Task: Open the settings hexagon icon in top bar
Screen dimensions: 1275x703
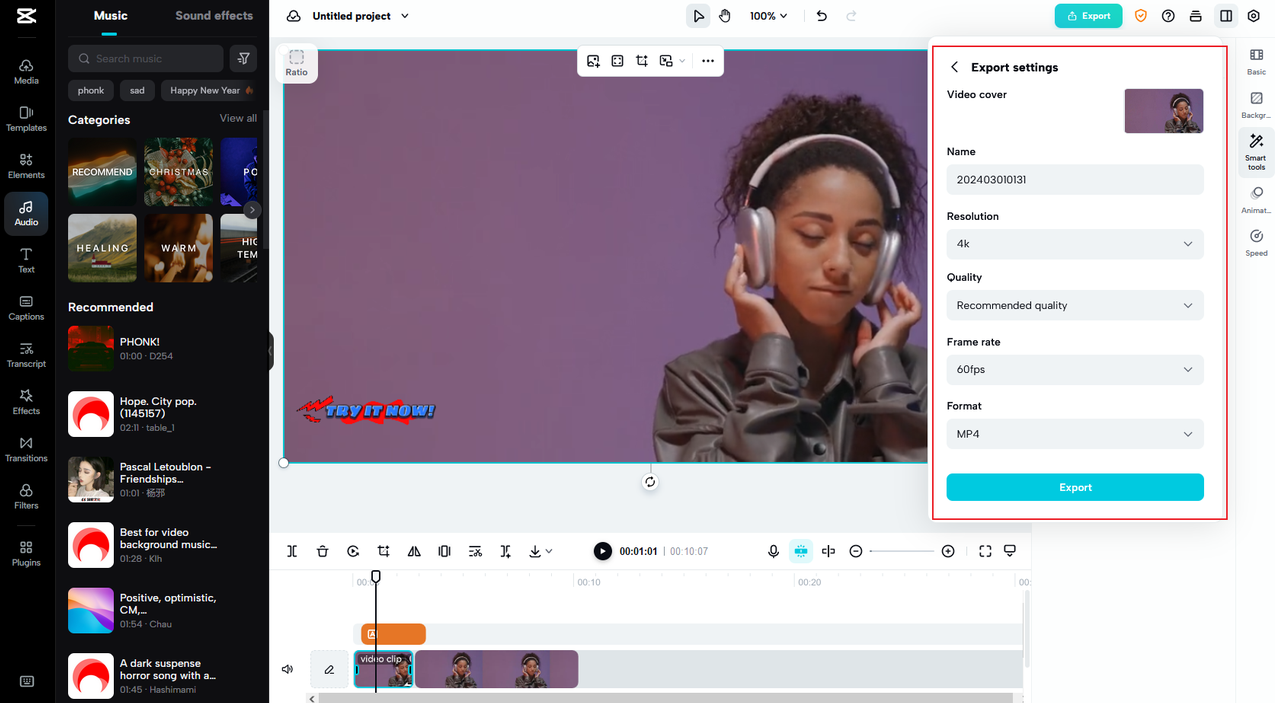Action: coord(1254,16)
